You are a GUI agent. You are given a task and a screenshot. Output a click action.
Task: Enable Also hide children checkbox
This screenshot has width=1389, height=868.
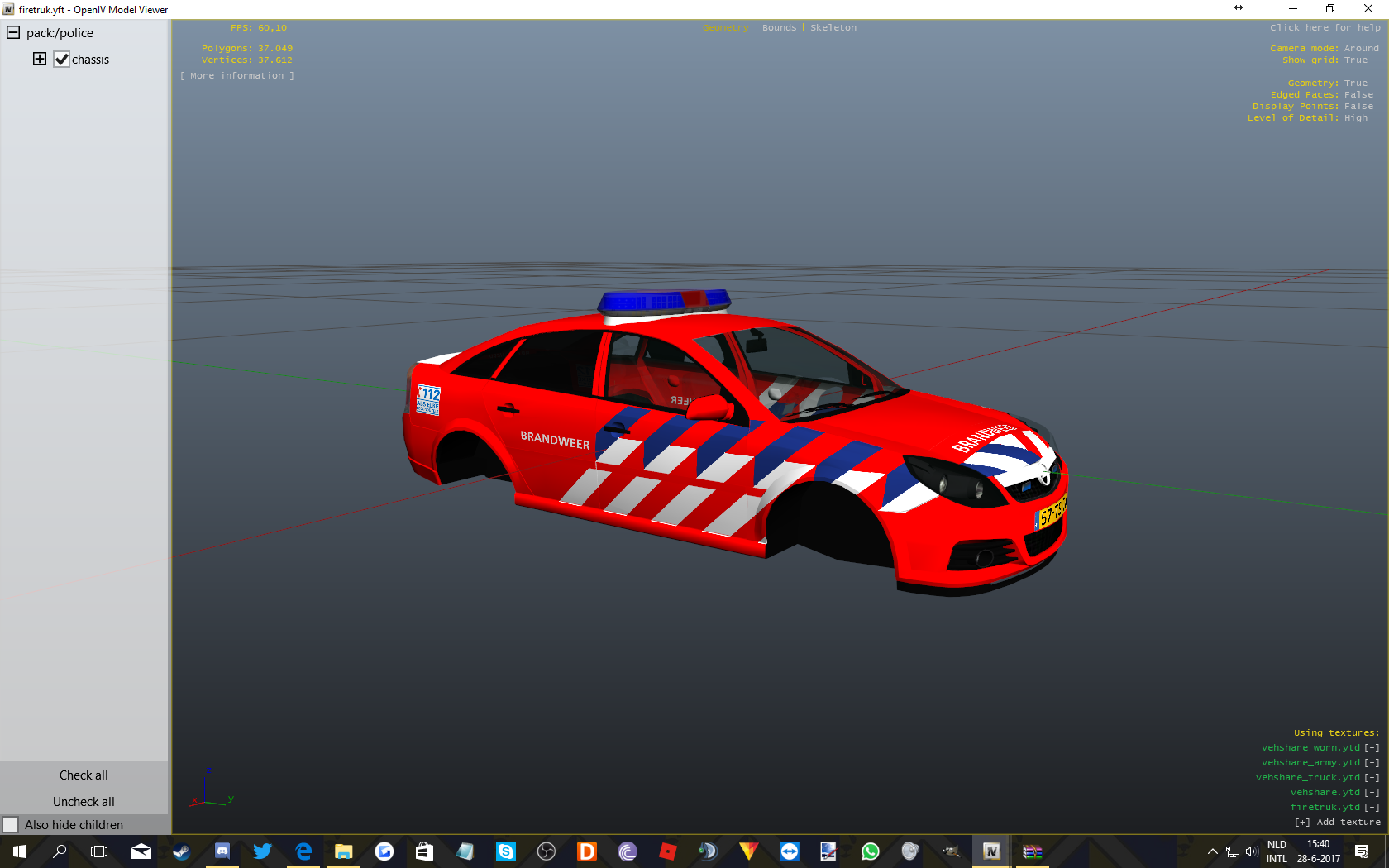pyautogui.click(x=11, y=825)
